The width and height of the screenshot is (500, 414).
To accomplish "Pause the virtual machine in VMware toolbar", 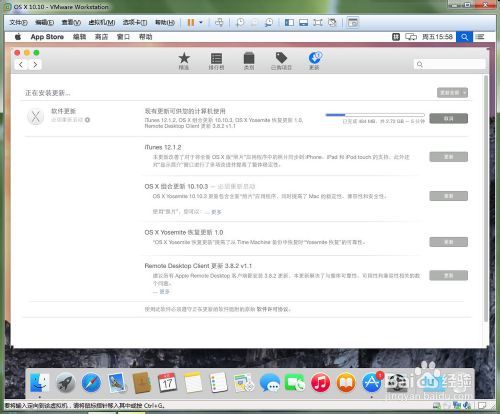I will click(191, 22).
